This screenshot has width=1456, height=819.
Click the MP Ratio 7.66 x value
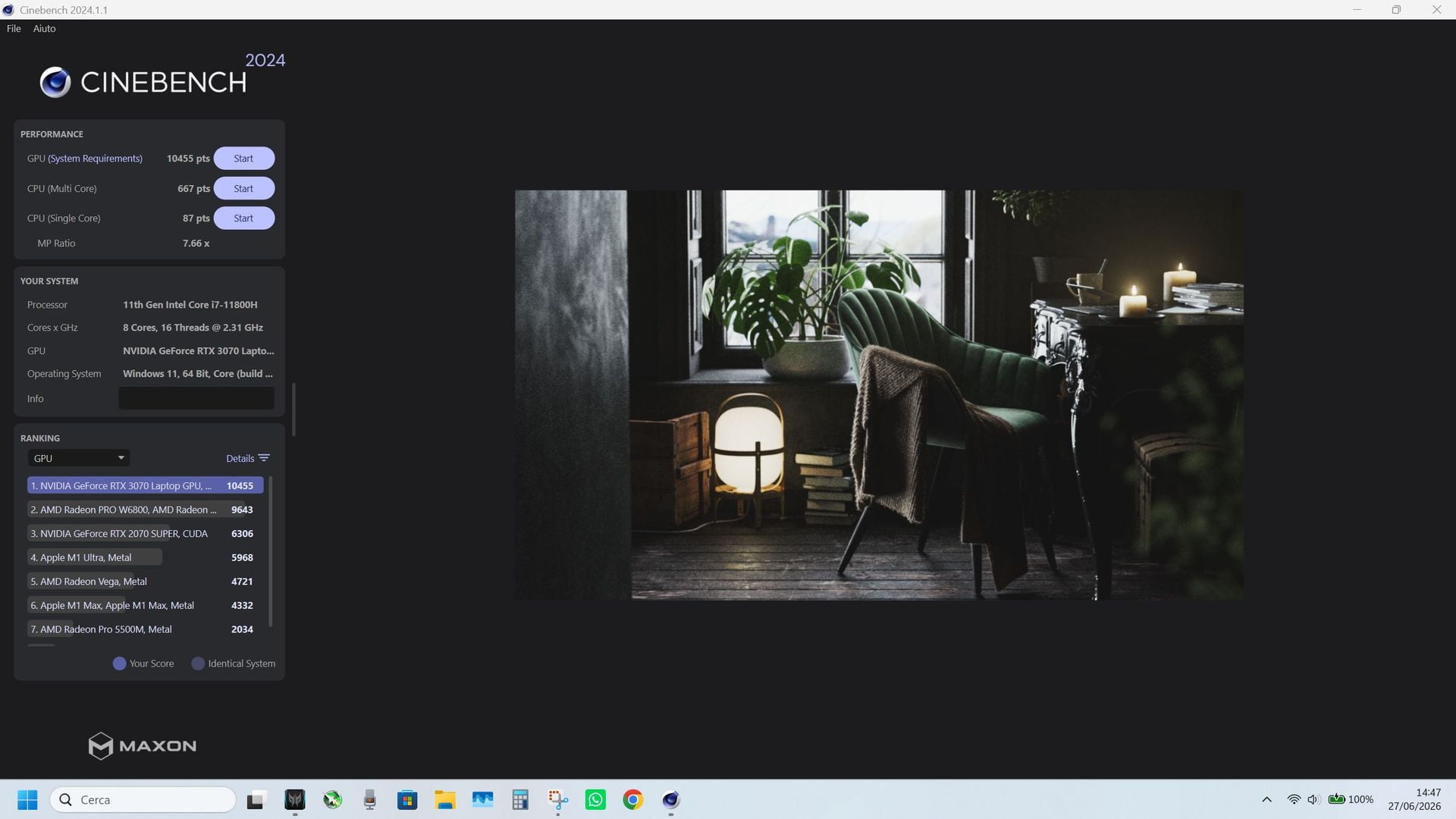pos(196,243)
